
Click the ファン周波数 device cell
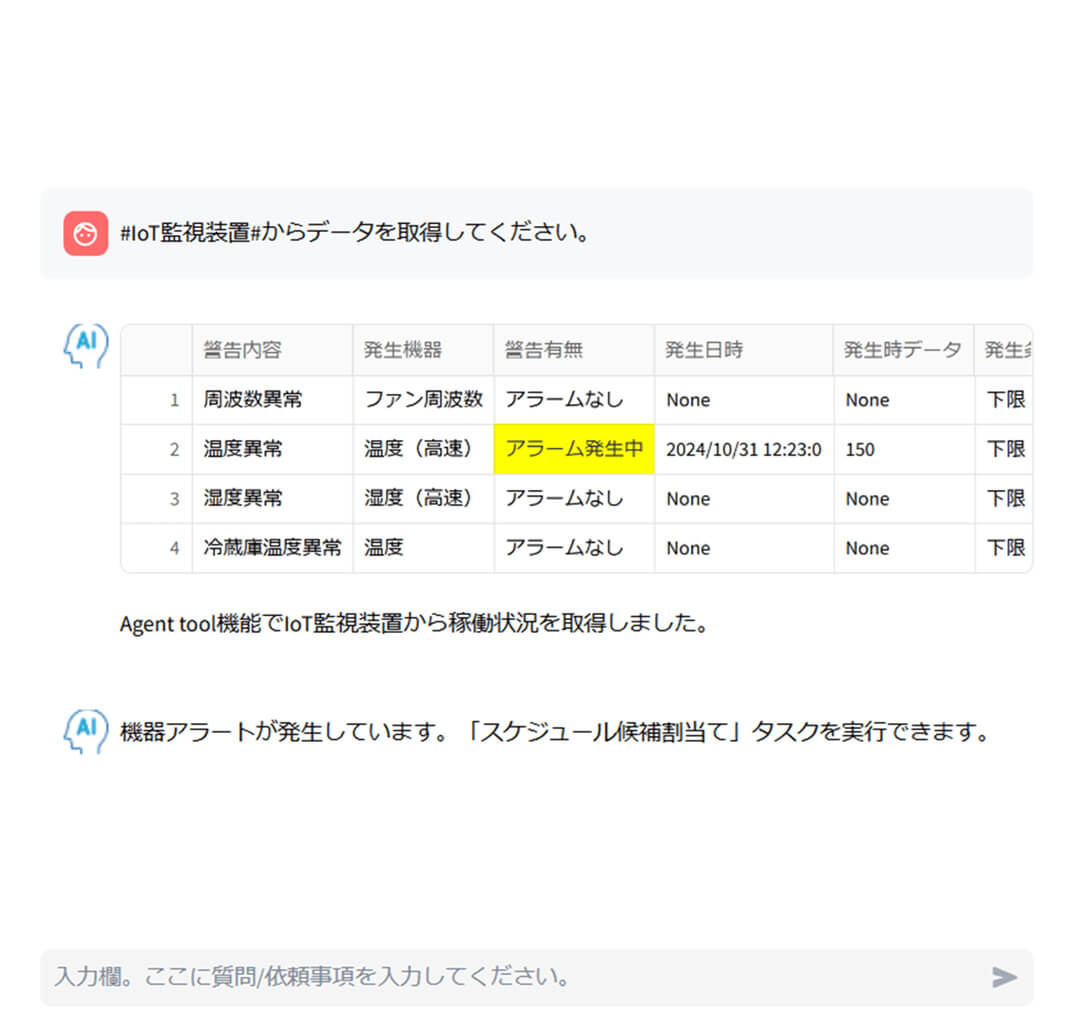[x=423, y=400]
